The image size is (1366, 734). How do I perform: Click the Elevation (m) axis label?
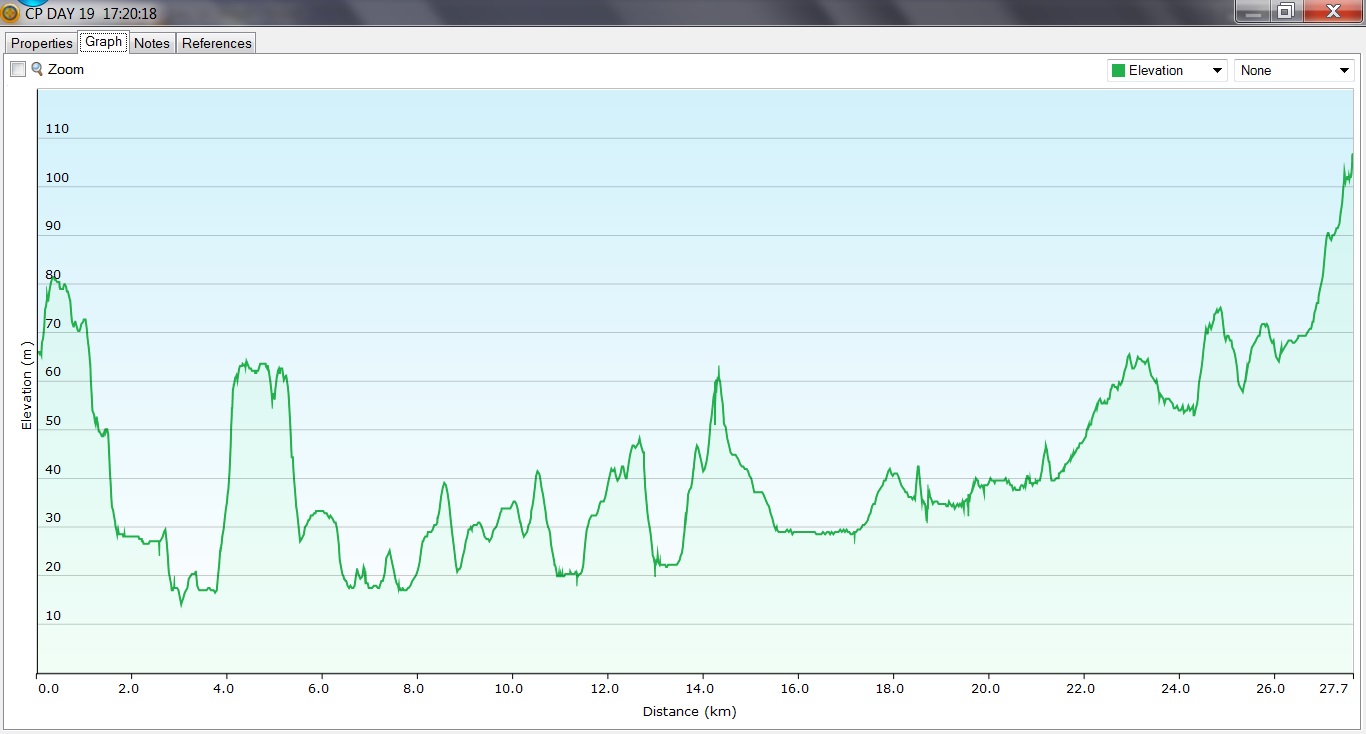[x=27, y=385]
